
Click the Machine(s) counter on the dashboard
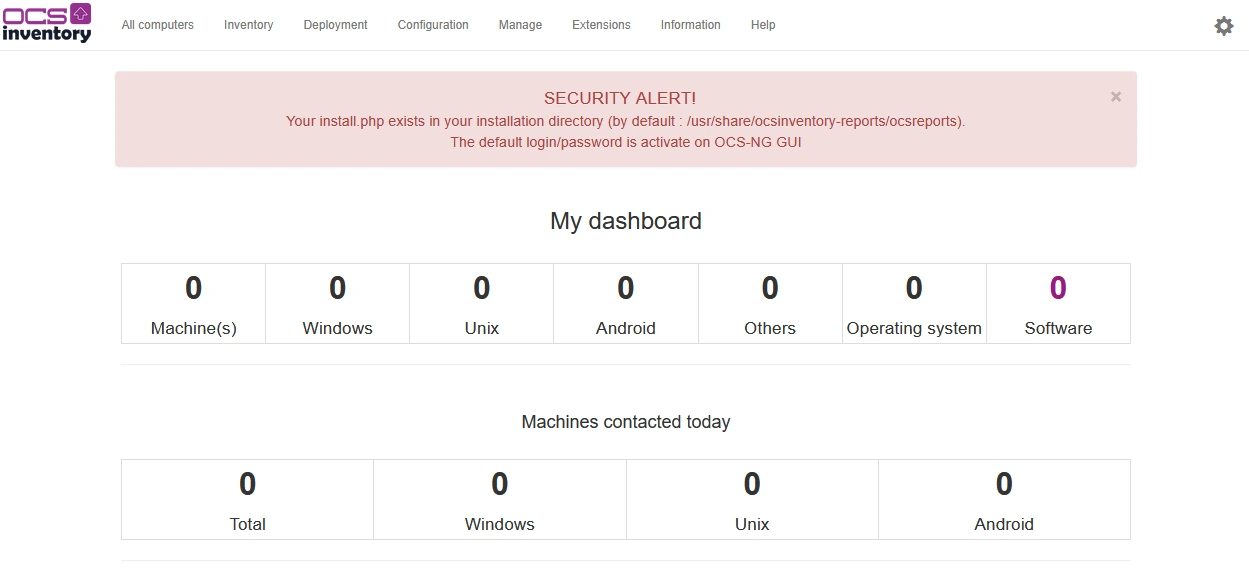(192, 303)
